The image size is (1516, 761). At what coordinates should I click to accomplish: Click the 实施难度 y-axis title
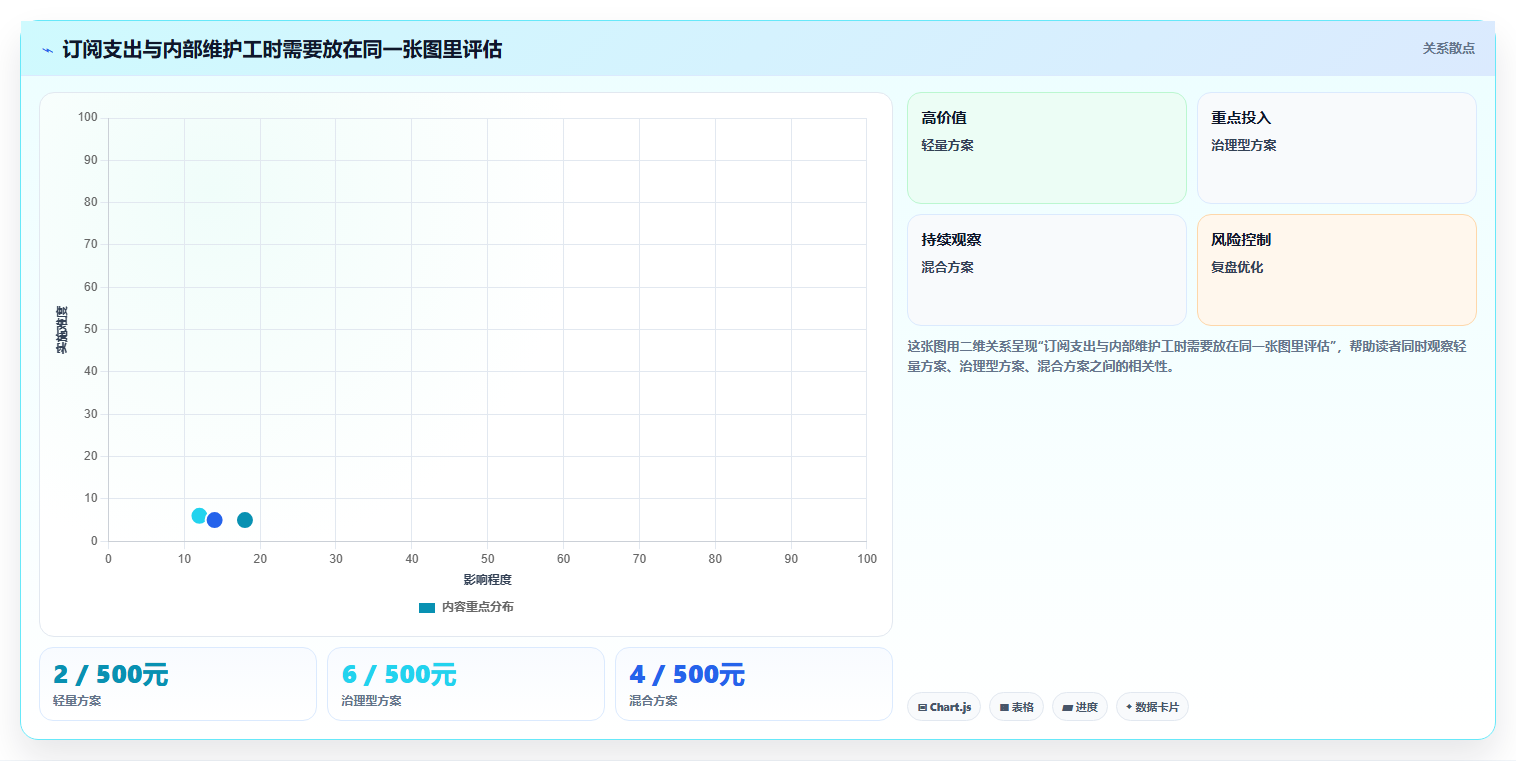[62, 330]
